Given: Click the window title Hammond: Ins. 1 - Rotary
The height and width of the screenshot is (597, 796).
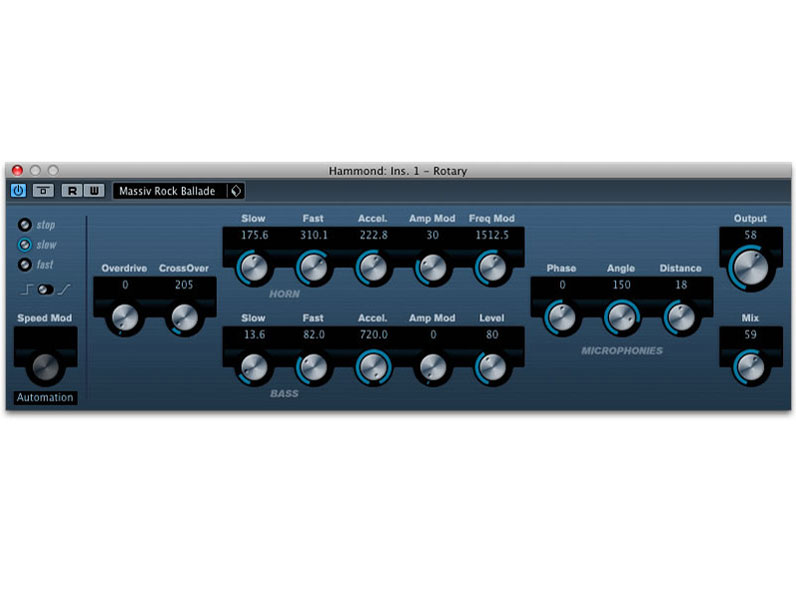Looking at the screenshot, I should 397,171.
